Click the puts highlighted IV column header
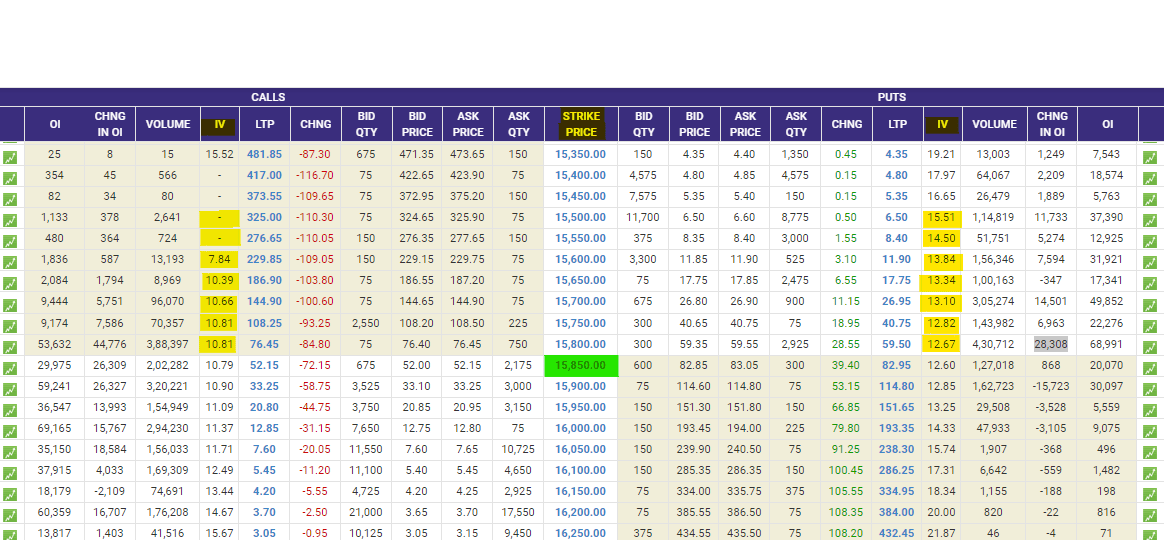1164x540 pixels. pos(942,125)
